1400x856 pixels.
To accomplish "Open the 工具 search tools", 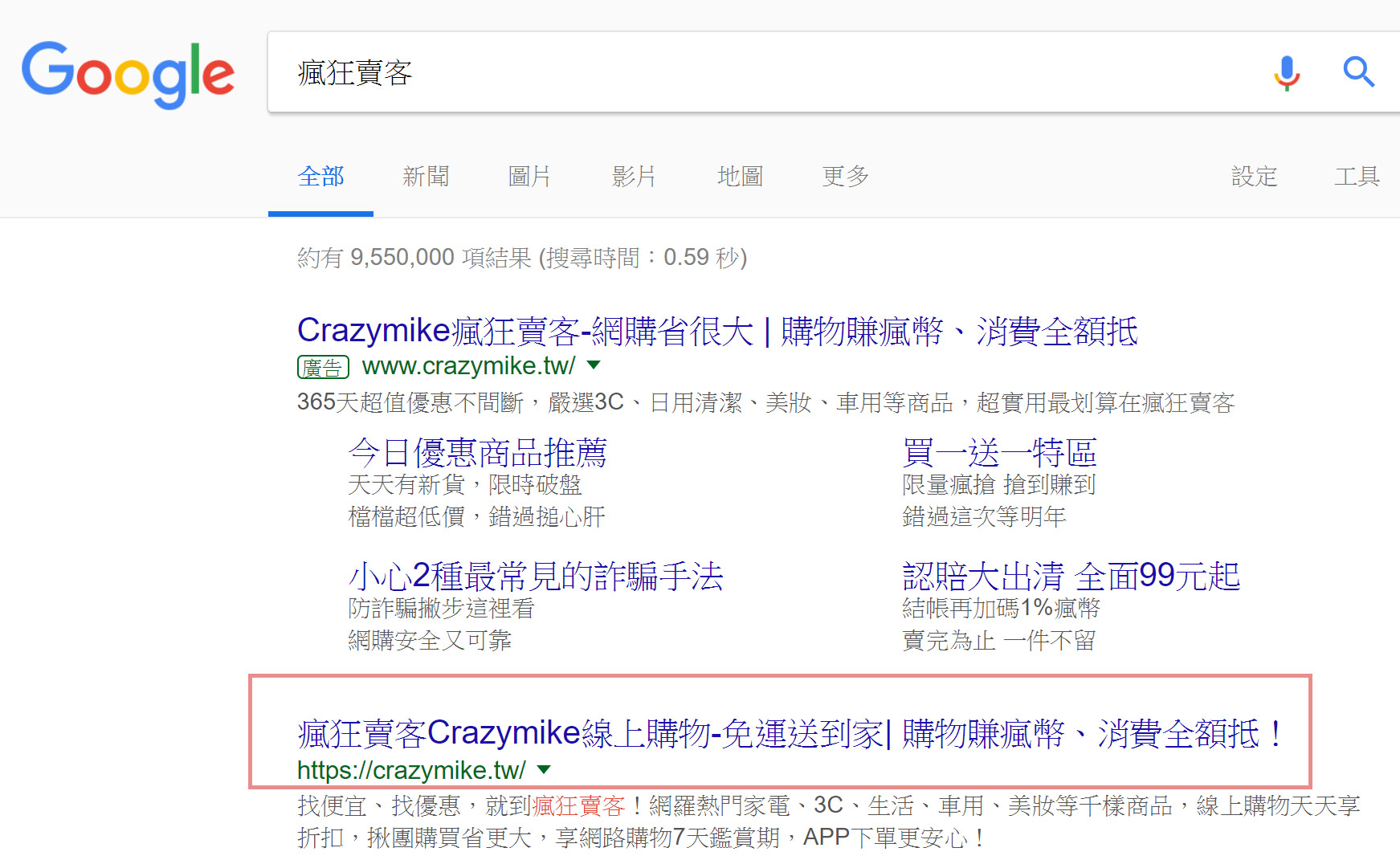I will (x=1357, y=177).
